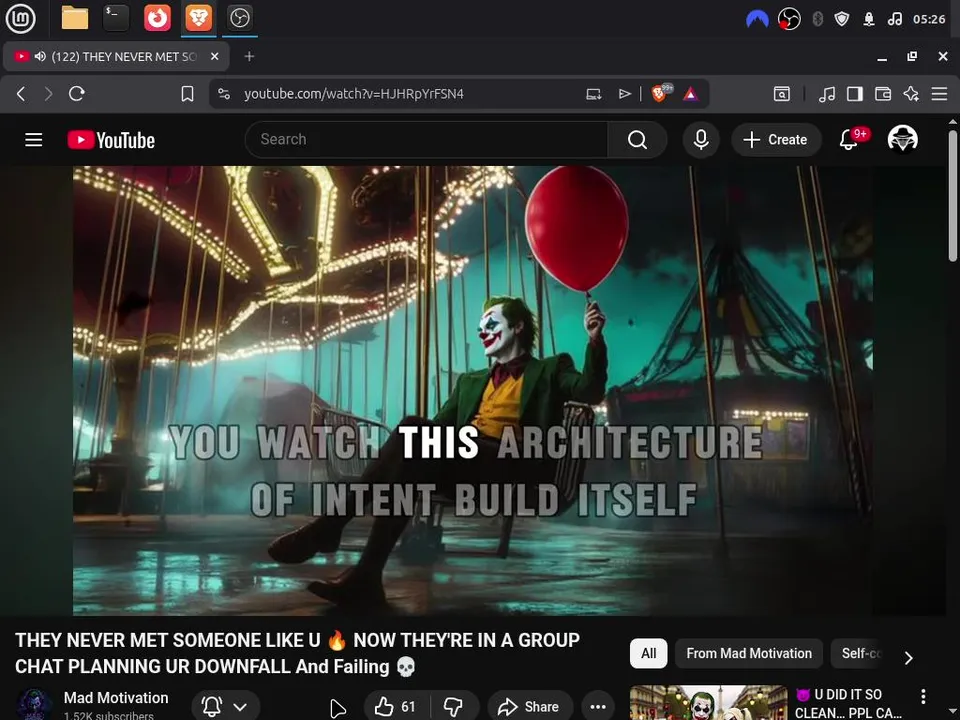Select the All filter chip

pos(648,653)
